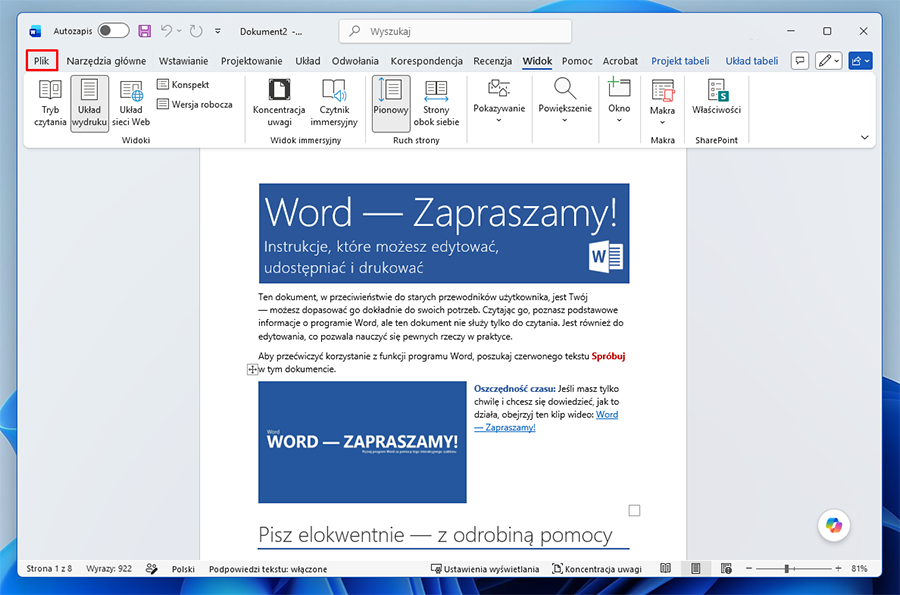This screenshot has width=900, height=595.
Task: Open the Pokazywanie dropdown
Action: [x=499, y=100]
